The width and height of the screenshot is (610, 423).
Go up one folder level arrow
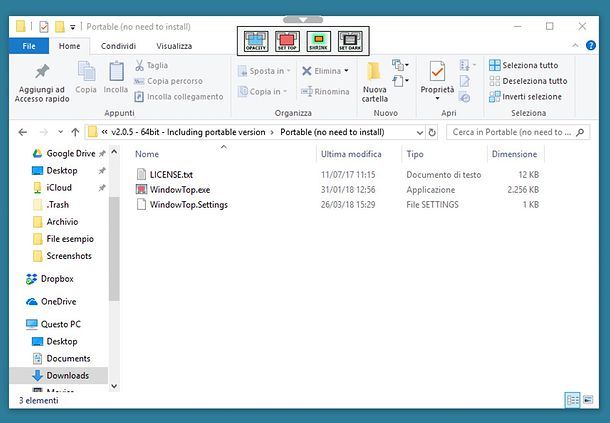pyautogui.click(x=75, y=132)
